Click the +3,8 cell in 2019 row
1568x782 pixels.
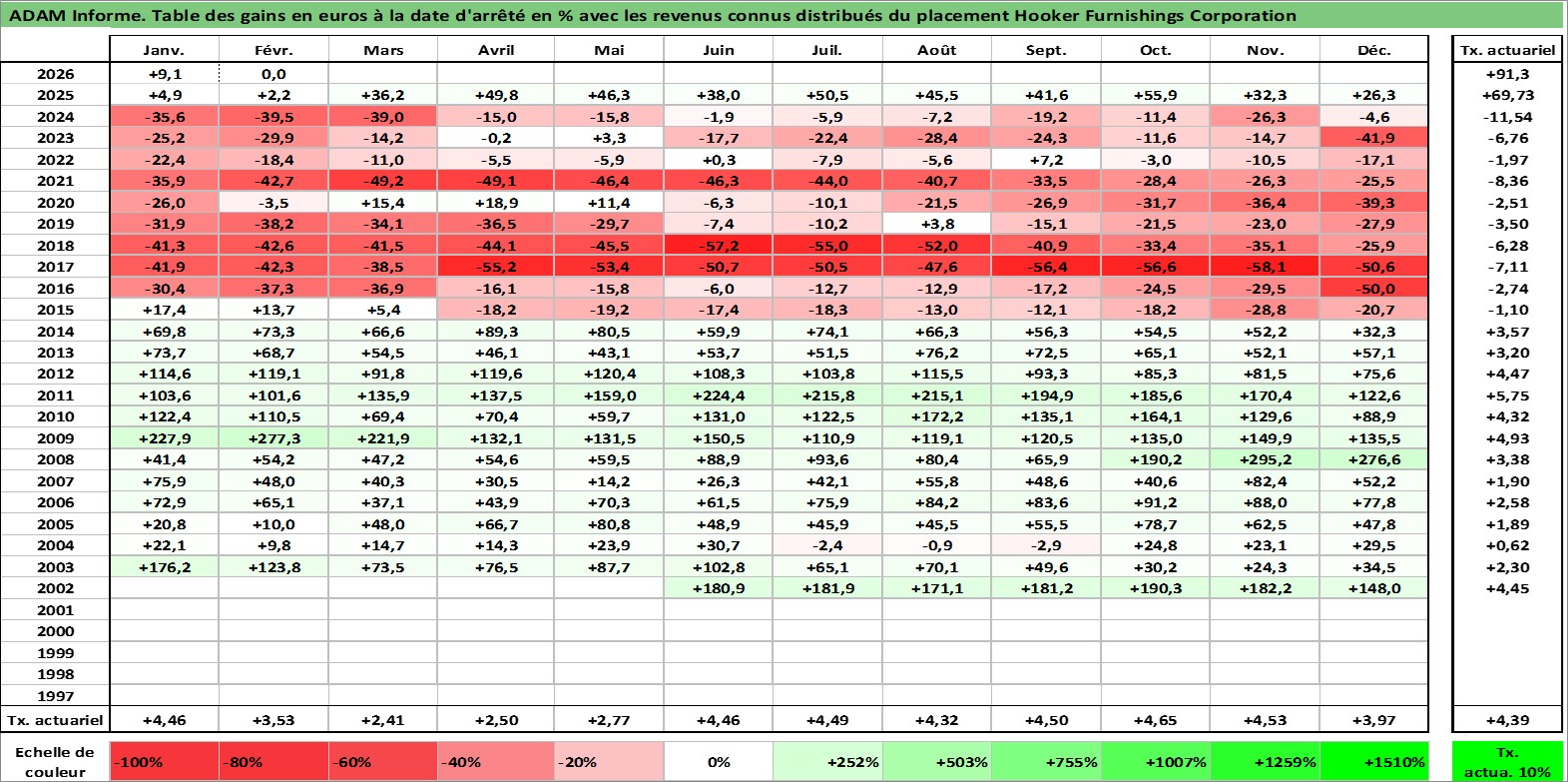point(937,224)
